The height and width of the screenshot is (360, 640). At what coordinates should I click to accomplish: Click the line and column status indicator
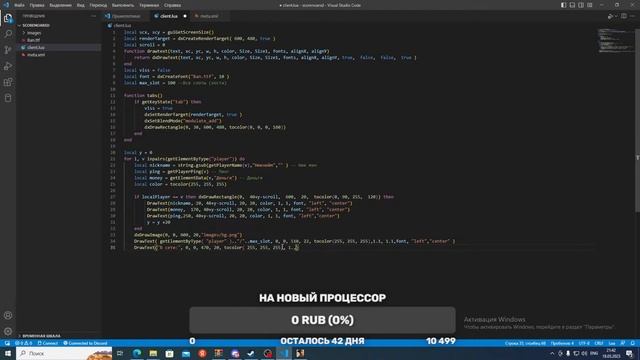tap(525, 343)
